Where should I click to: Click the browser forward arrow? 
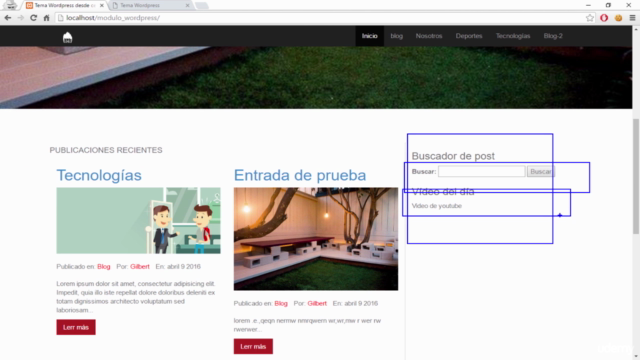pos(20,18)
